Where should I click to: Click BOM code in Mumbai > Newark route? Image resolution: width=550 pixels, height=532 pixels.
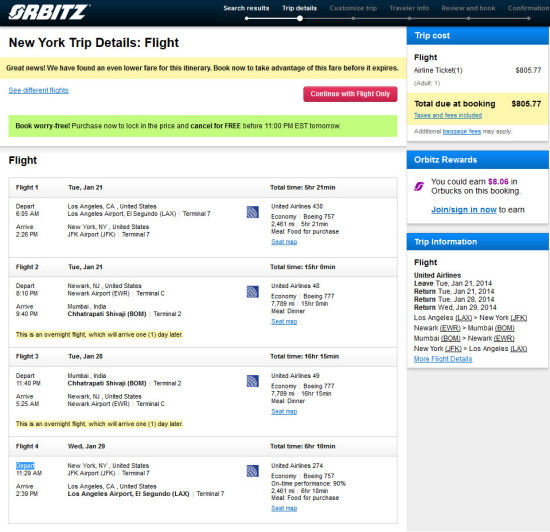[450, 338]
